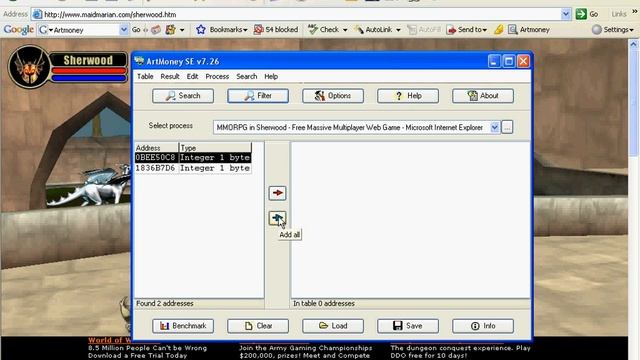This screenshot has height=360, width=640.
Task: Expand the Google search box dropdown arrow
Action: (124, 30)
